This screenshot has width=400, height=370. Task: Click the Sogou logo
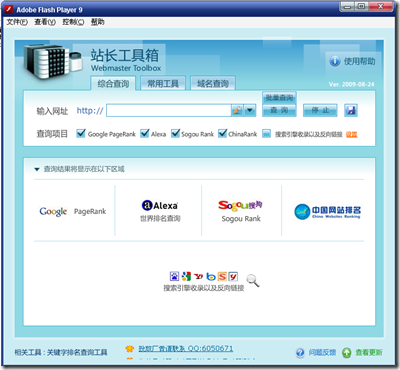tap(240, 205)
